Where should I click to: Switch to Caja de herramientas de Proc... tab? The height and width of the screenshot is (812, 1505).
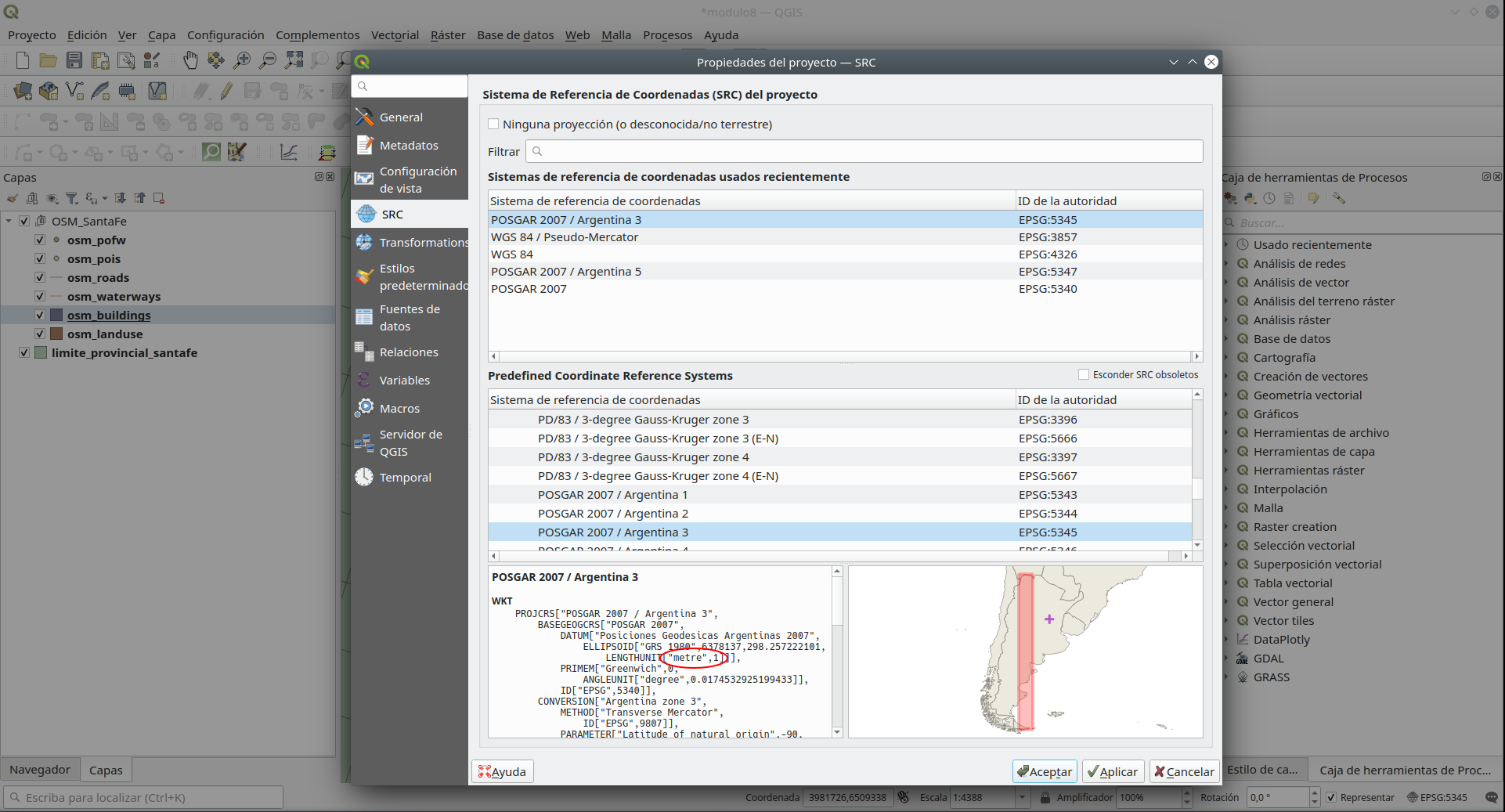[x=1406, y=770]
